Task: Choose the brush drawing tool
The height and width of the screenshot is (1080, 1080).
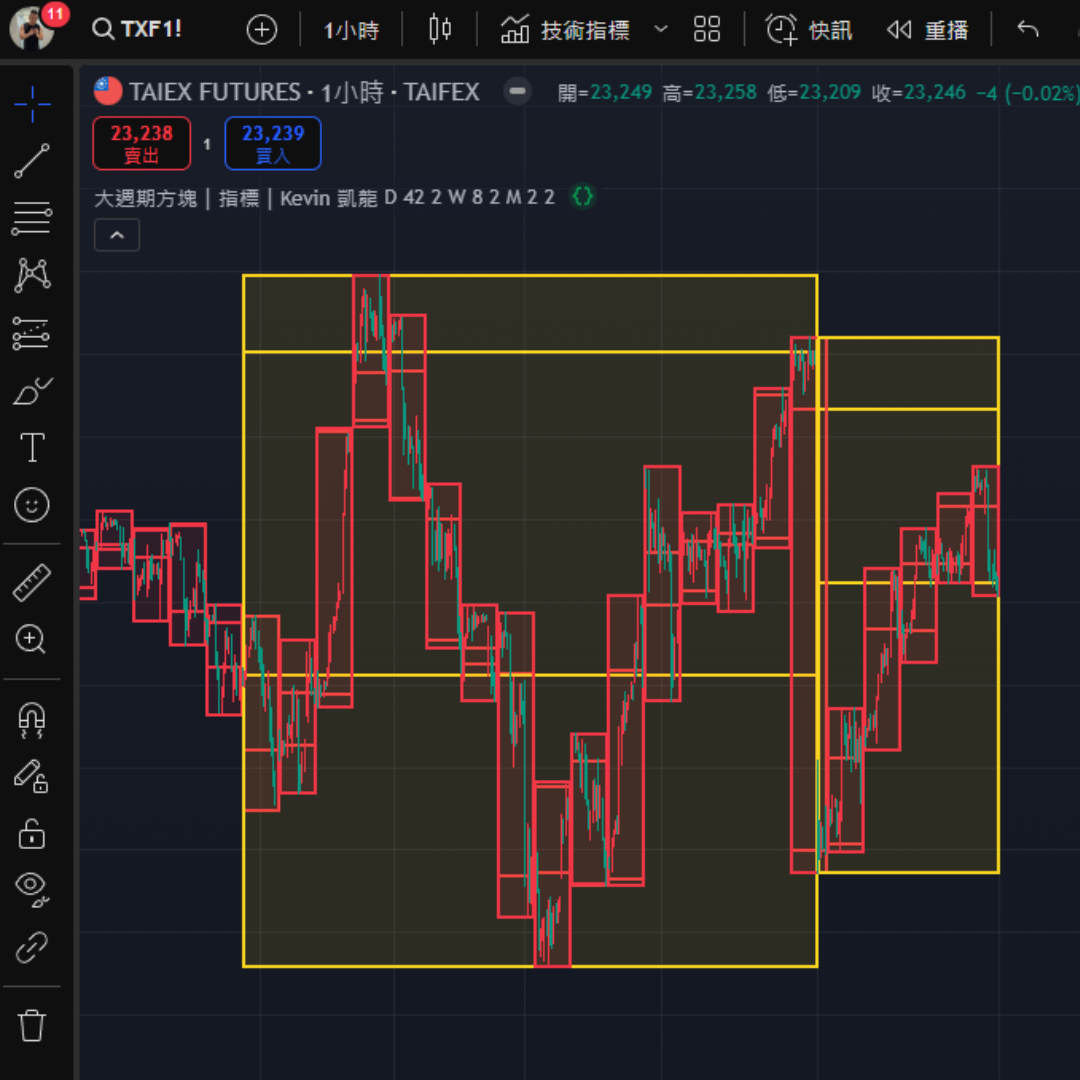Action: [x=32, y=391]
